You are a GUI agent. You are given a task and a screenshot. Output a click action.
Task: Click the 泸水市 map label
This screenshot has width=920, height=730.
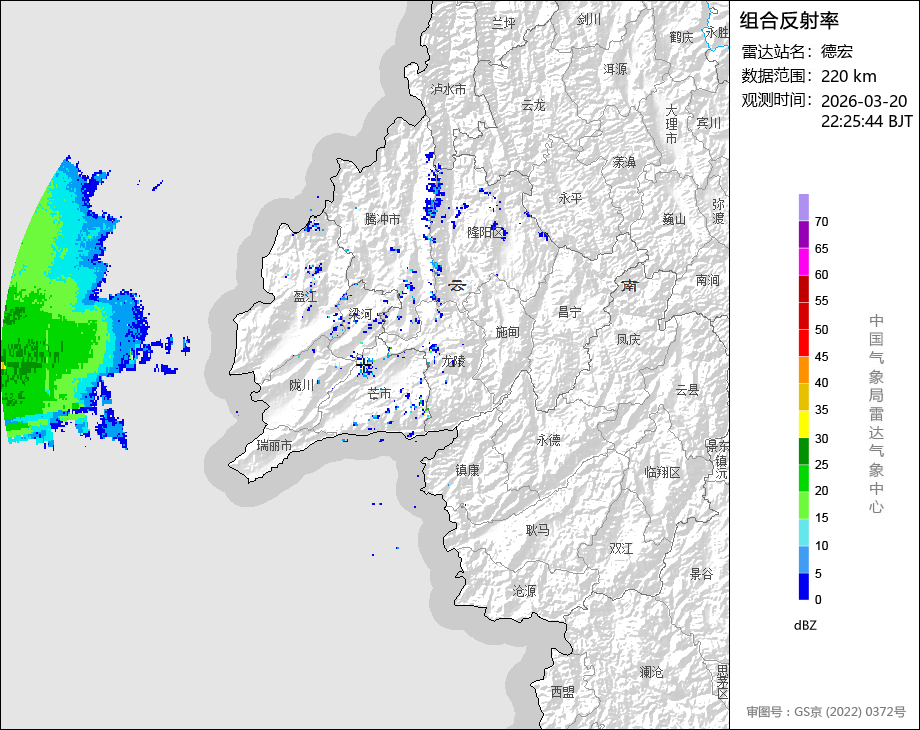(x=448, y=89)
